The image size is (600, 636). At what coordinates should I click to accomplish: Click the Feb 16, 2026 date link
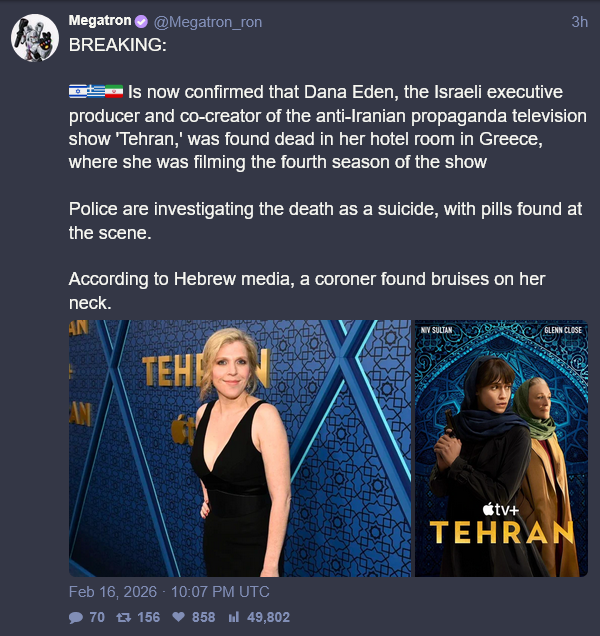coord(113,592)
